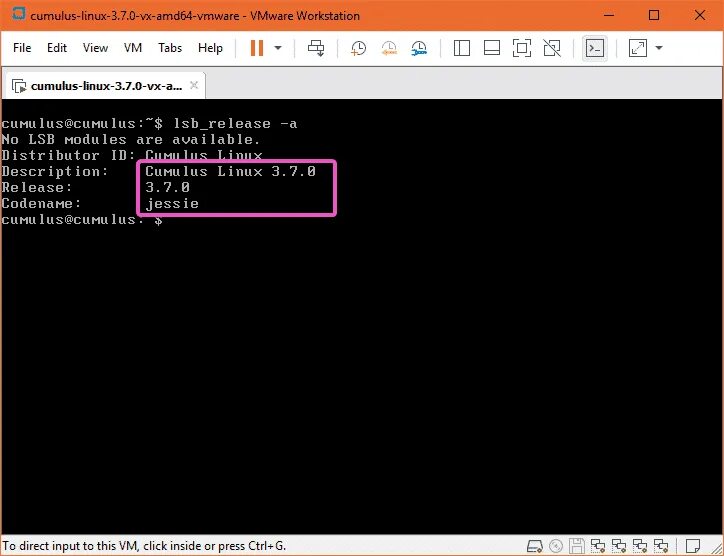Minimize the VMware Workstation window

tap(609, 15)
